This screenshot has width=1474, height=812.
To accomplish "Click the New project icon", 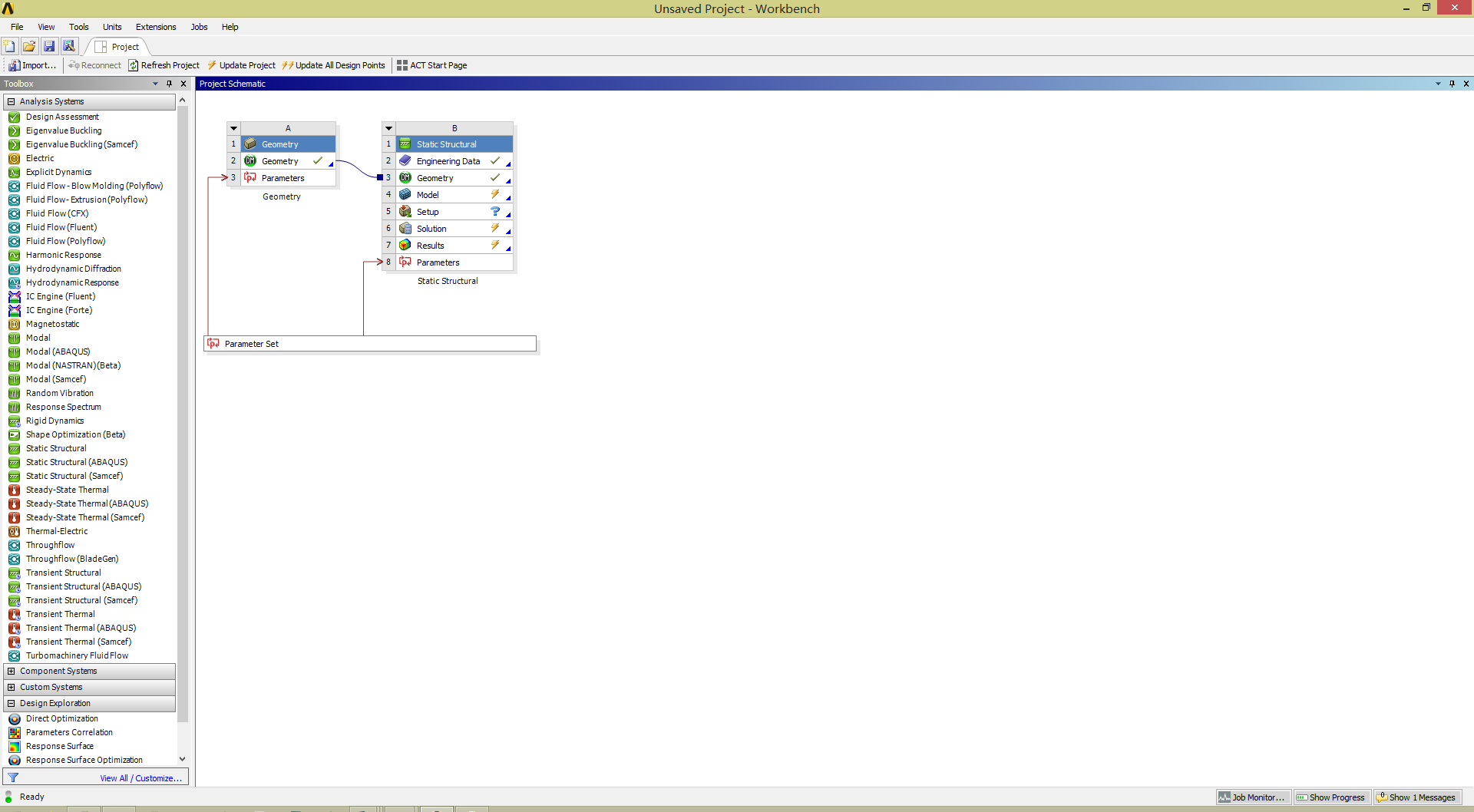I will (9, 46).
